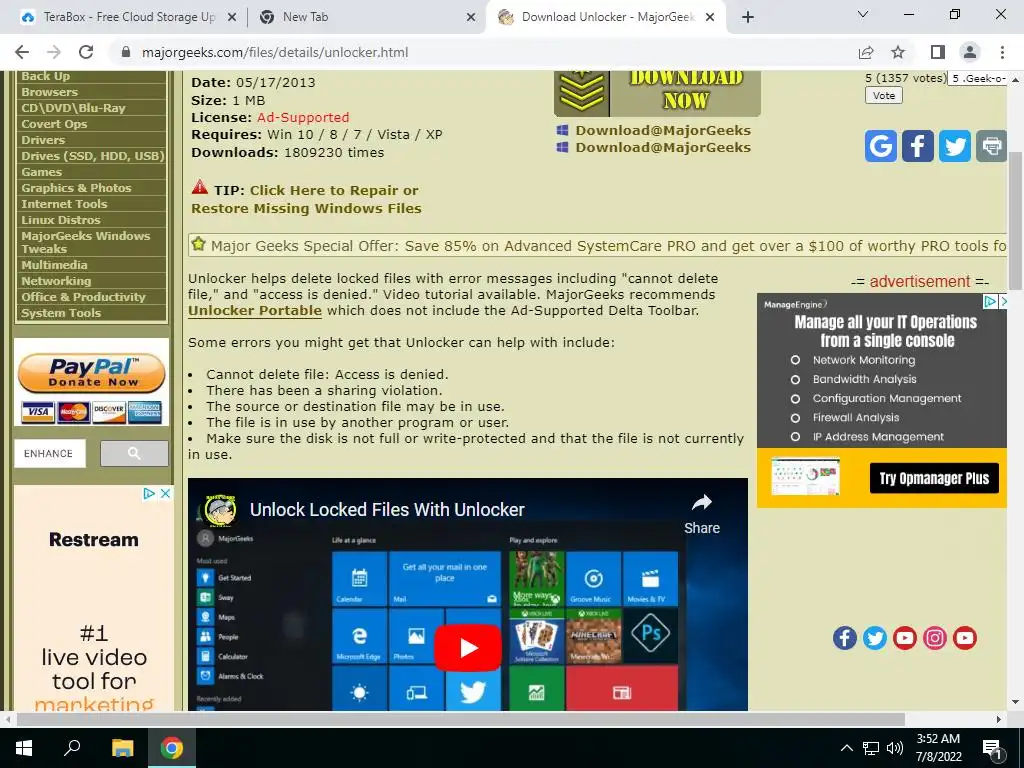Open a new browser tab
Image resolution: width=1024 pixels, height=768 pixels.
click(748, 18)
